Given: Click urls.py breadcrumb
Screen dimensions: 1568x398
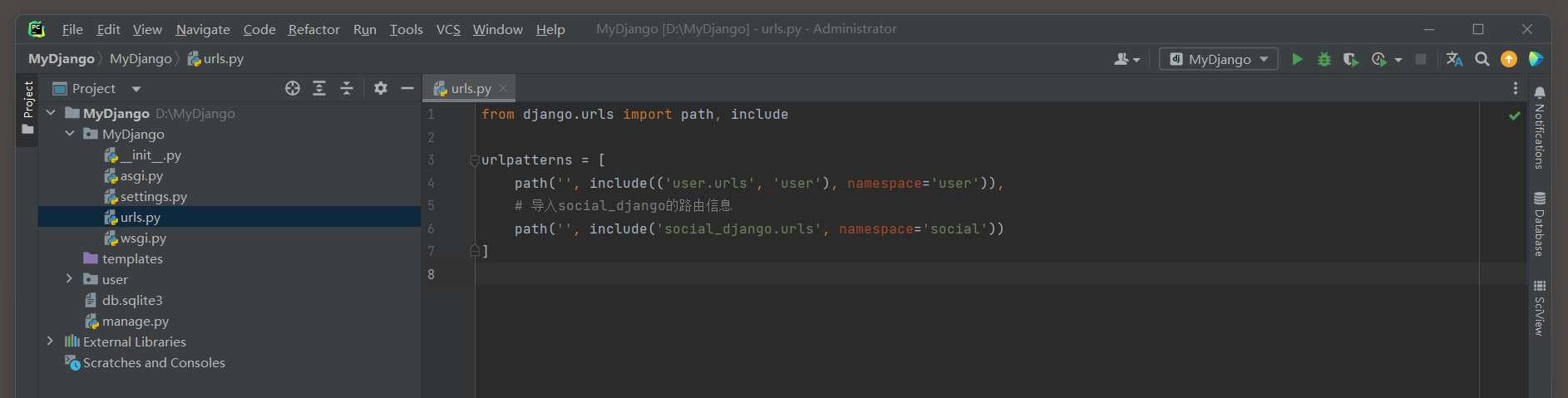Looking at the screenshot, I should coord(216,59).
